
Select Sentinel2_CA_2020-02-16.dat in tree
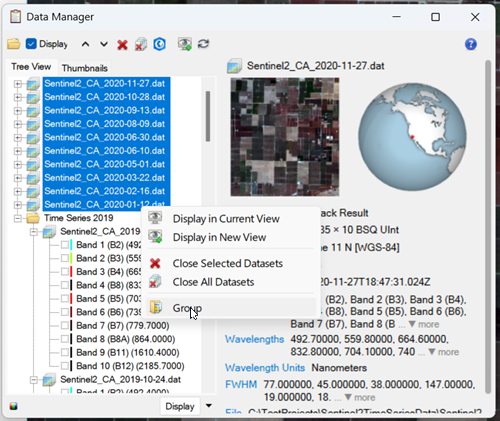pyautogui.click(x=105, y=191)
